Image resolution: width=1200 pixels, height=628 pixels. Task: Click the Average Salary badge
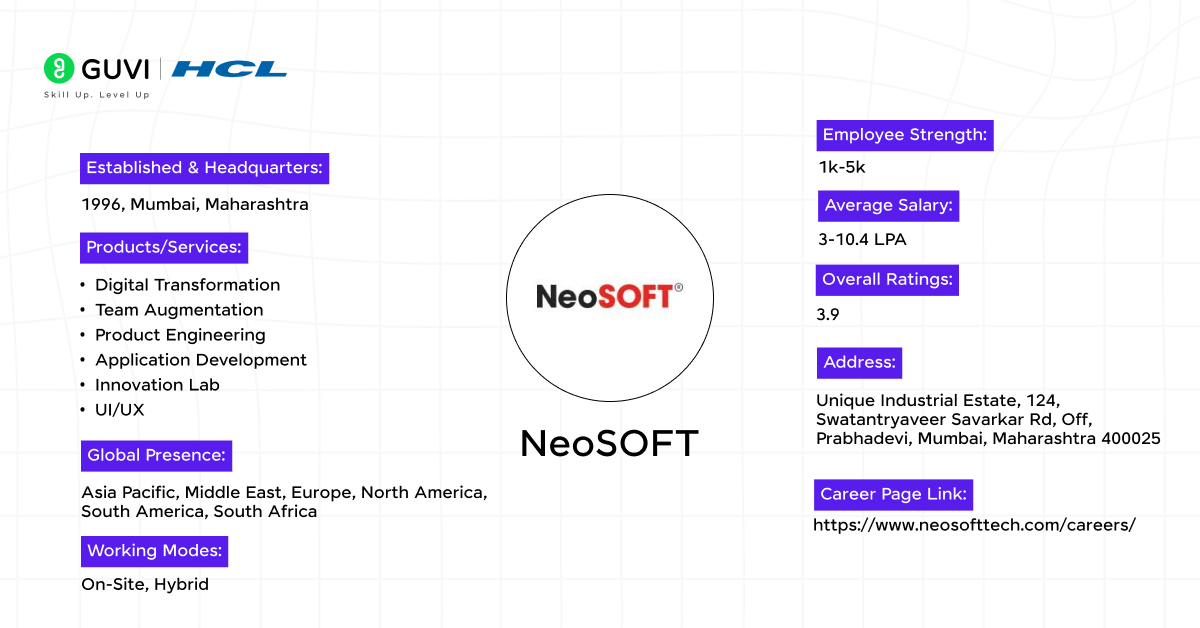888,205
